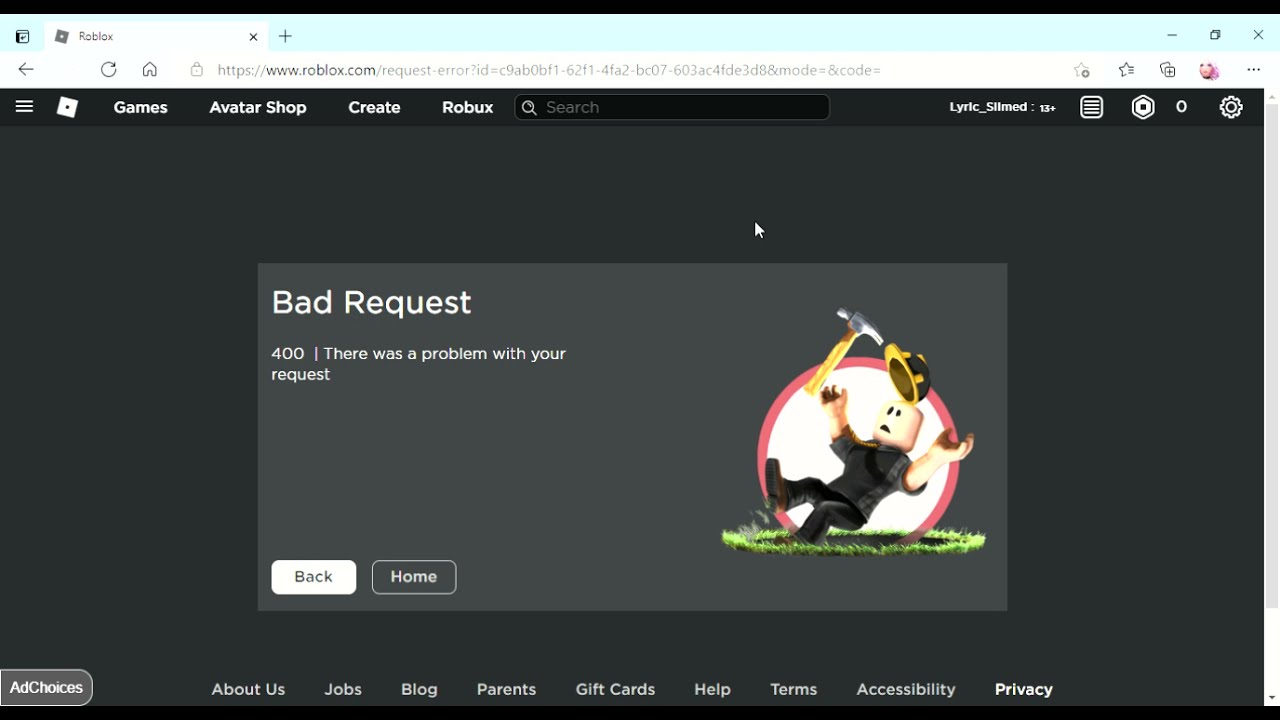Expand the browser settings ellipsis menu
The width and height of the screenshot is (1280, 720).
point(1254,70)
